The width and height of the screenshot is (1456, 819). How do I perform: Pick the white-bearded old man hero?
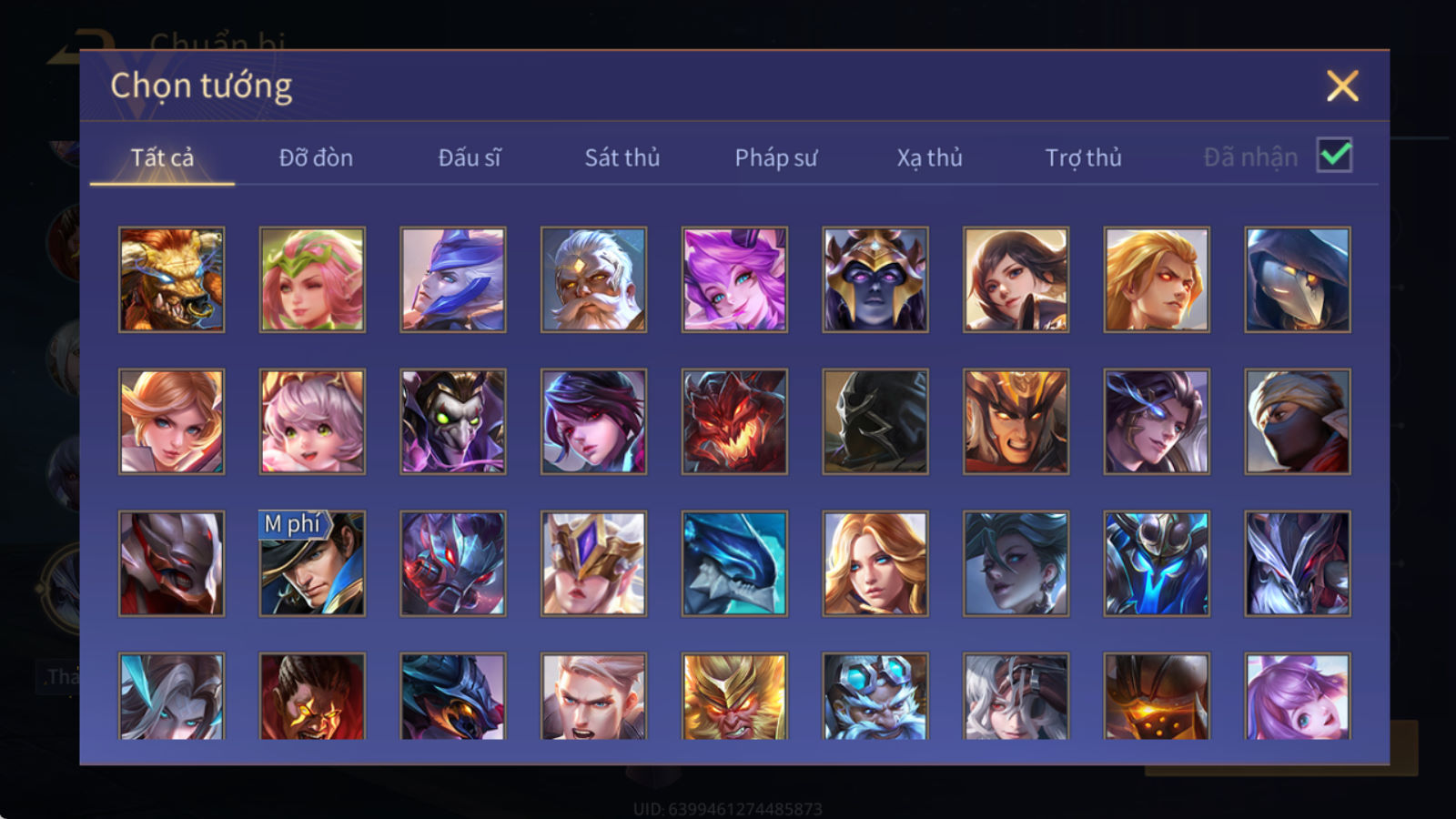pyautogui.click(x=593, y=279)
